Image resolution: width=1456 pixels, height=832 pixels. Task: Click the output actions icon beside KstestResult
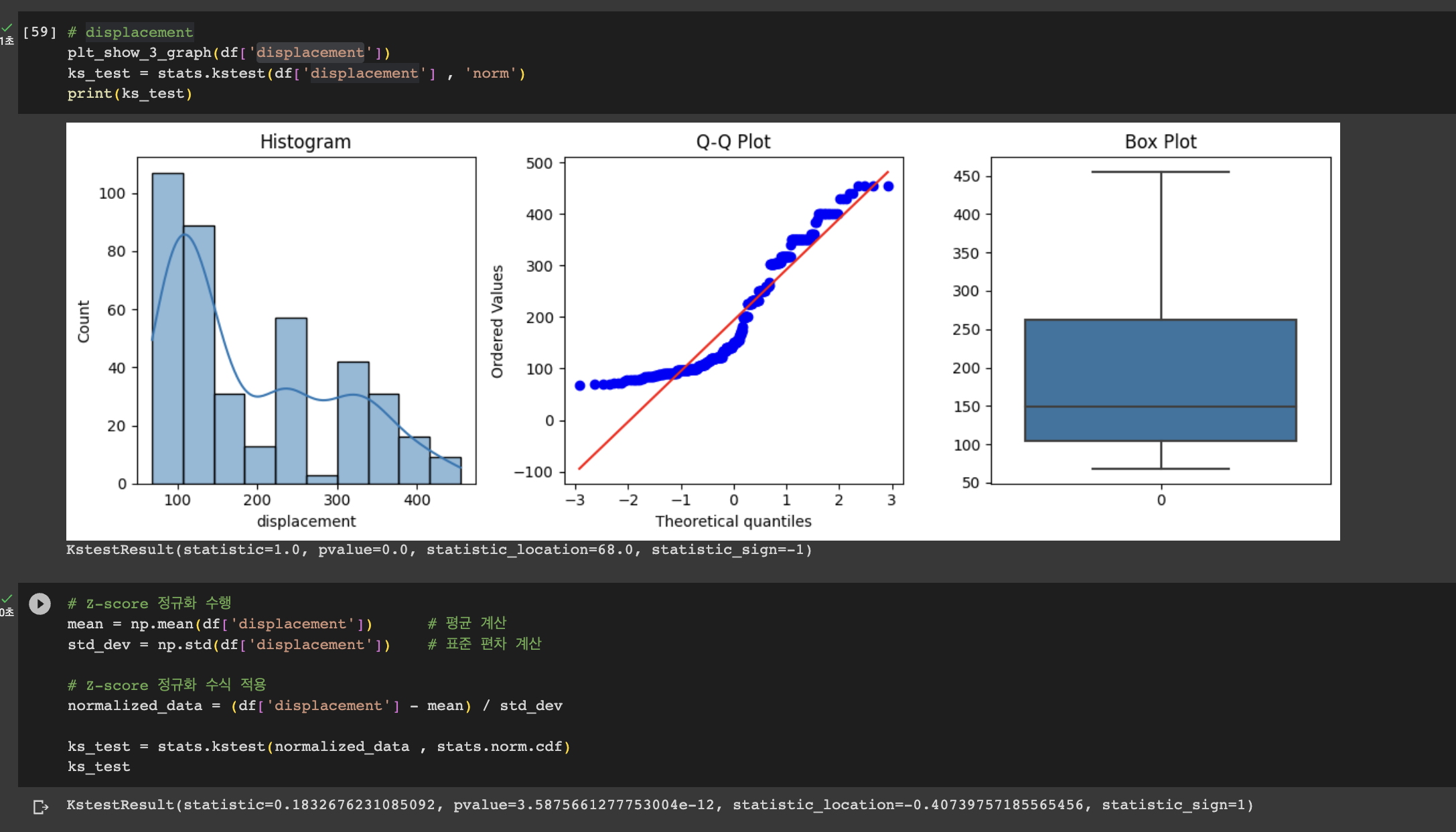[x=40, y=807]
